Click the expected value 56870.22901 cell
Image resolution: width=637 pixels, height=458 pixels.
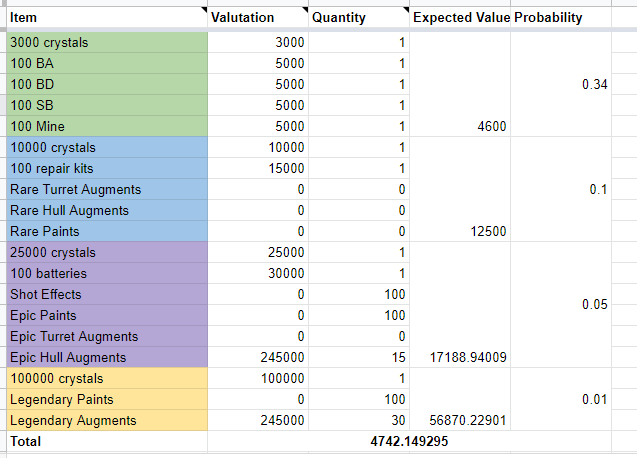click(460, 421)
